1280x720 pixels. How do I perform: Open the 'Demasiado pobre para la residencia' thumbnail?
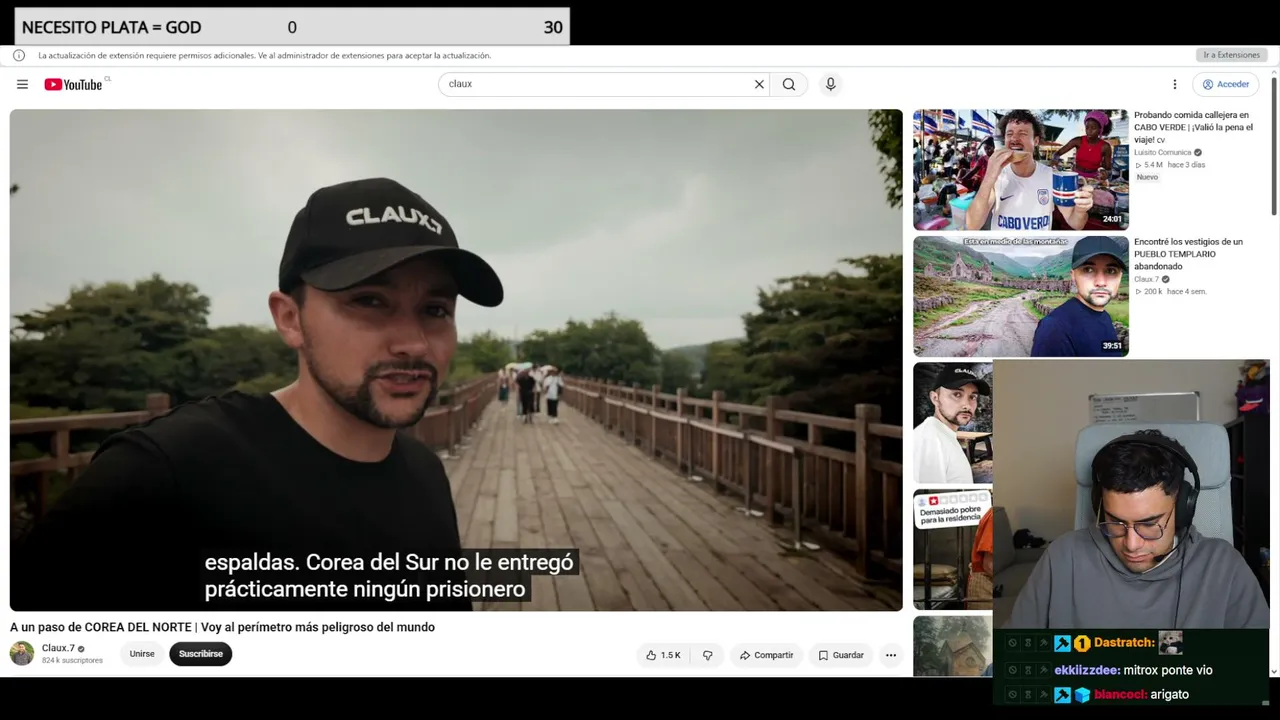pos(953,549)
